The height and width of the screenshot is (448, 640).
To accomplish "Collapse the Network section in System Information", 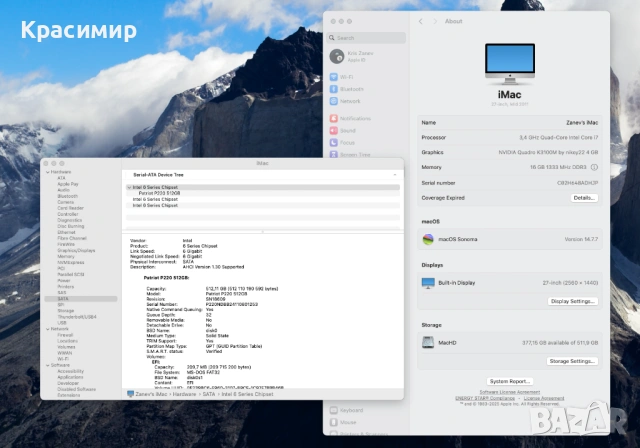I will (48, 329).
